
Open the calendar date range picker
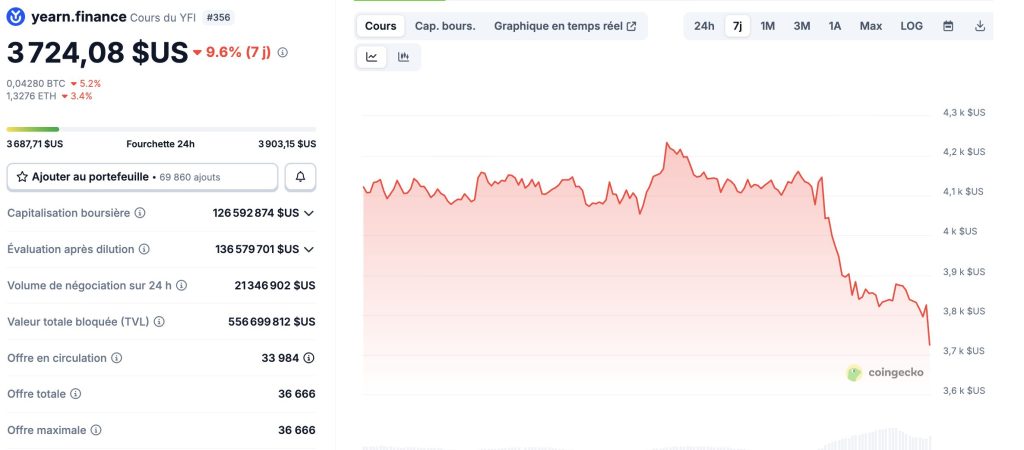[948, 26]
